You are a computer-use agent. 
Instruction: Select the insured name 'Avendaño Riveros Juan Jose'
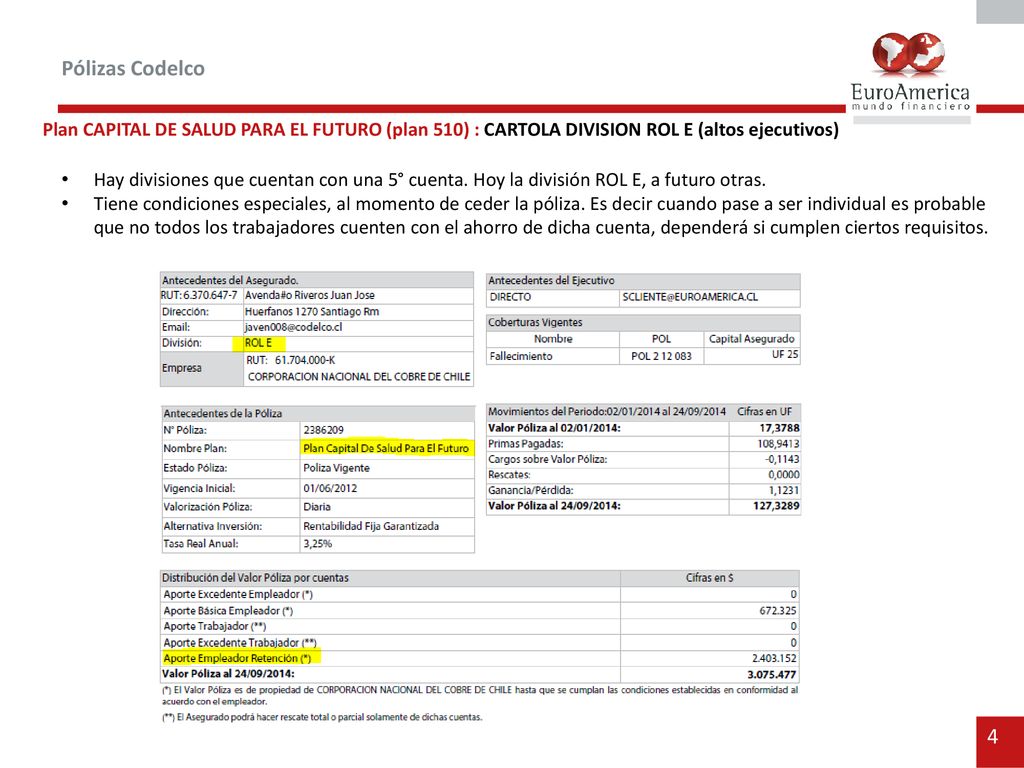[310, 295]
